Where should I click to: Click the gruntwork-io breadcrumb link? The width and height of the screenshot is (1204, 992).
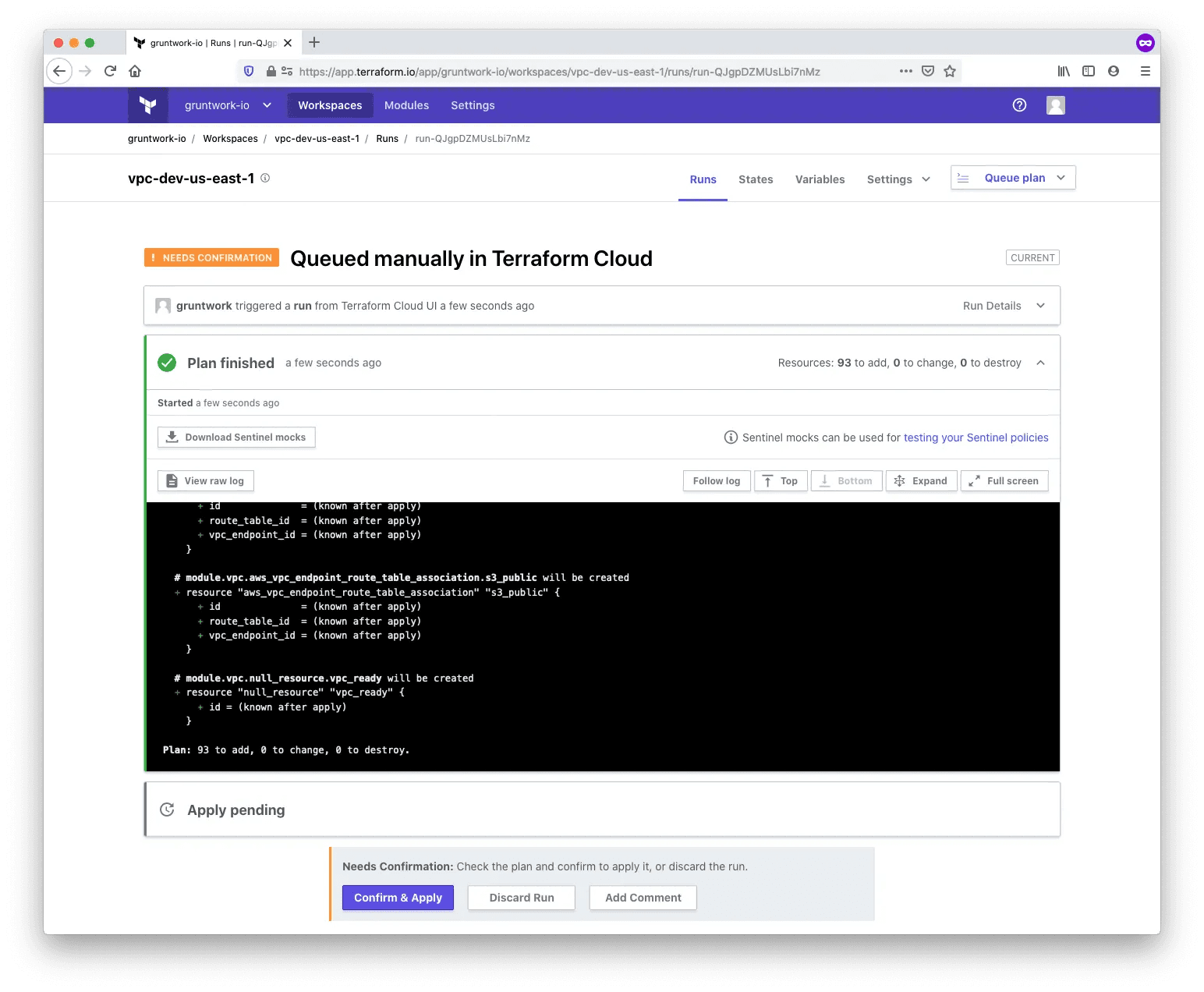click(x=157, y=139)
